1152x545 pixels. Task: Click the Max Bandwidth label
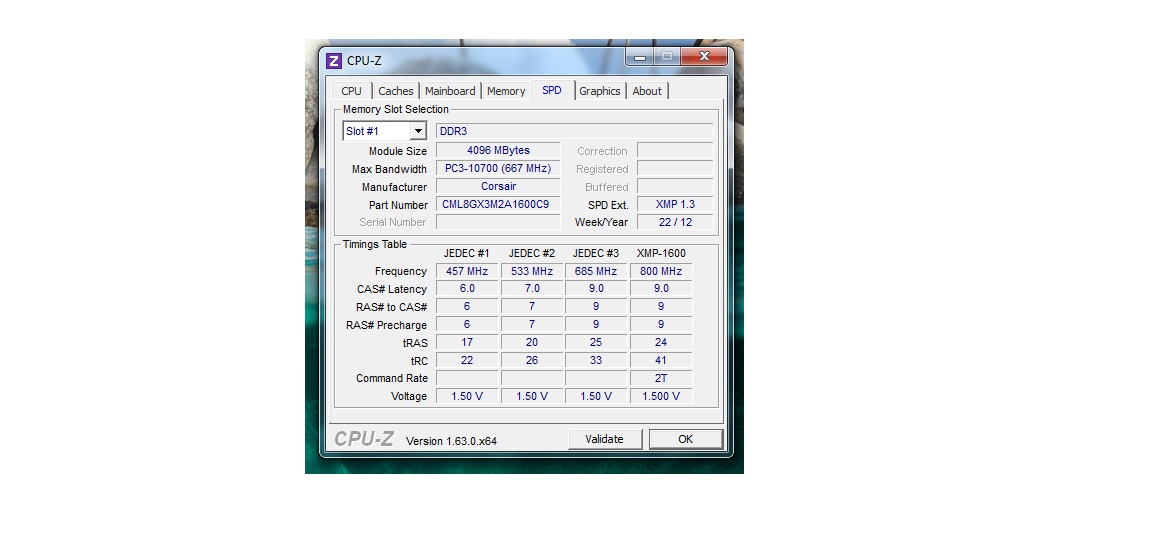point(389,169)
